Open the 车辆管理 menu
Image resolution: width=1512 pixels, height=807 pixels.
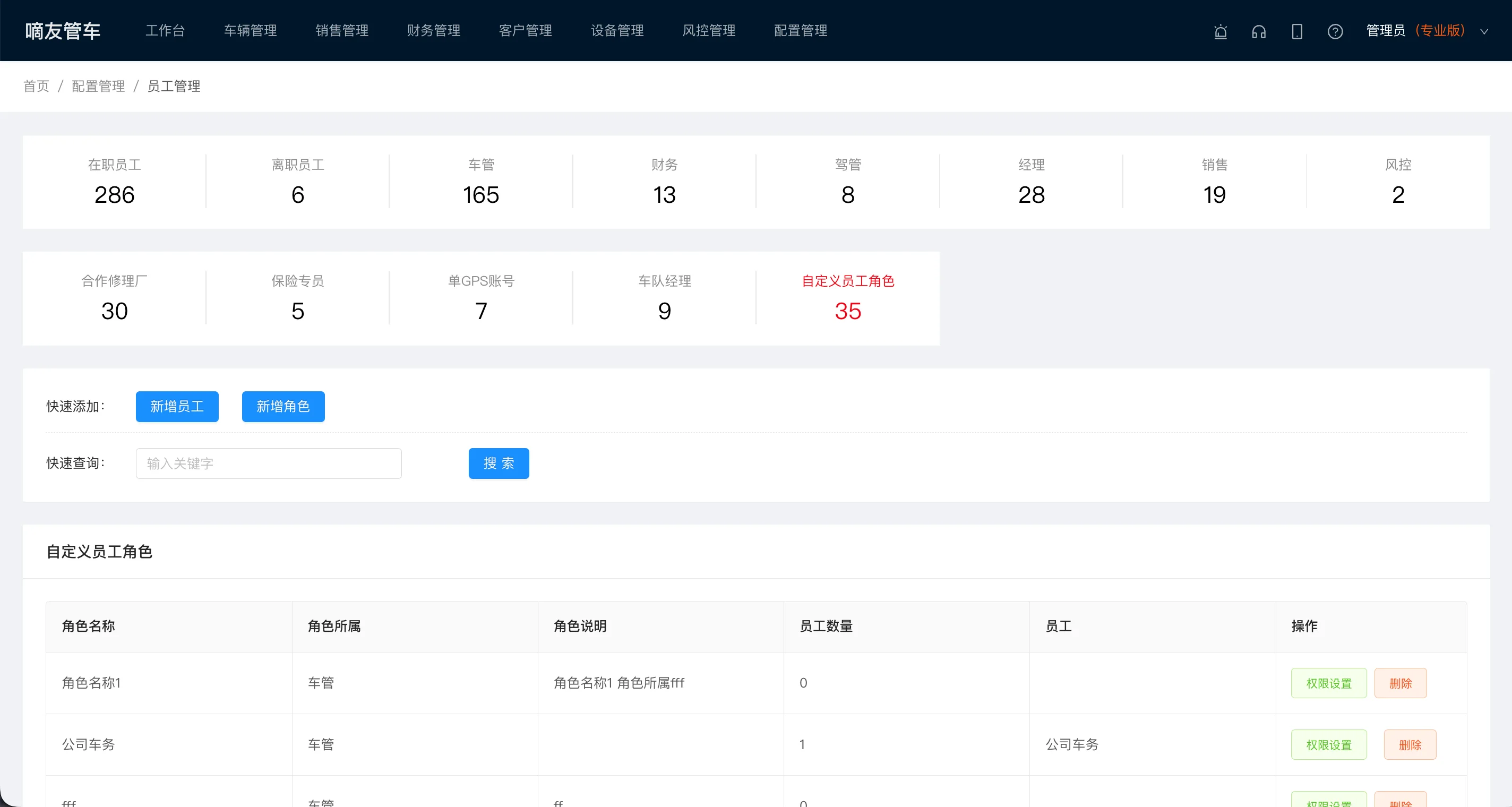tap(250, 30)
